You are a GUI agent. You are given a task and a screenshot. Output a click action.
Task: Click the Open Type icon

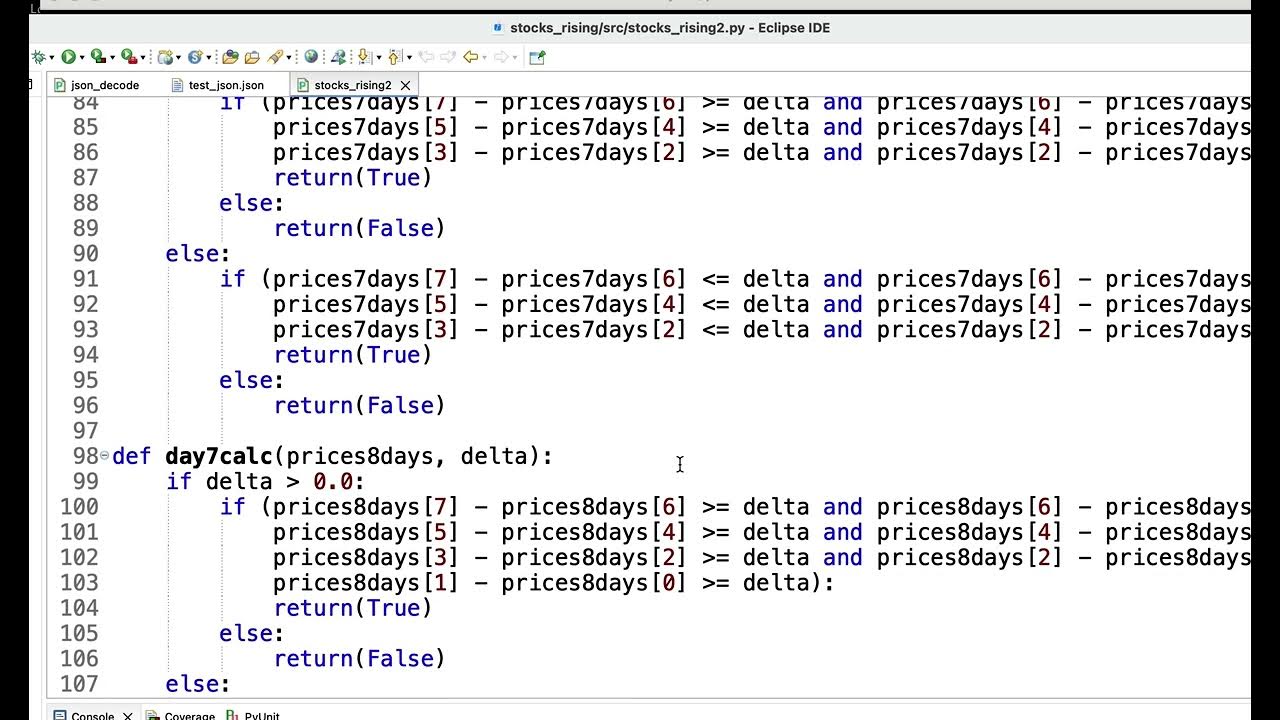pyautogui.click(x=230, y=57)
